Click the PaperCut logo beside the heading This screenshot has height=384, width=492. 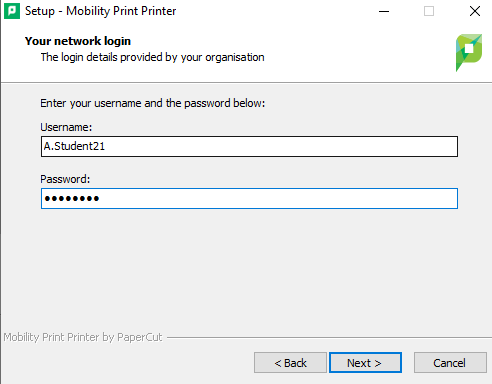[x=469, y=53]
